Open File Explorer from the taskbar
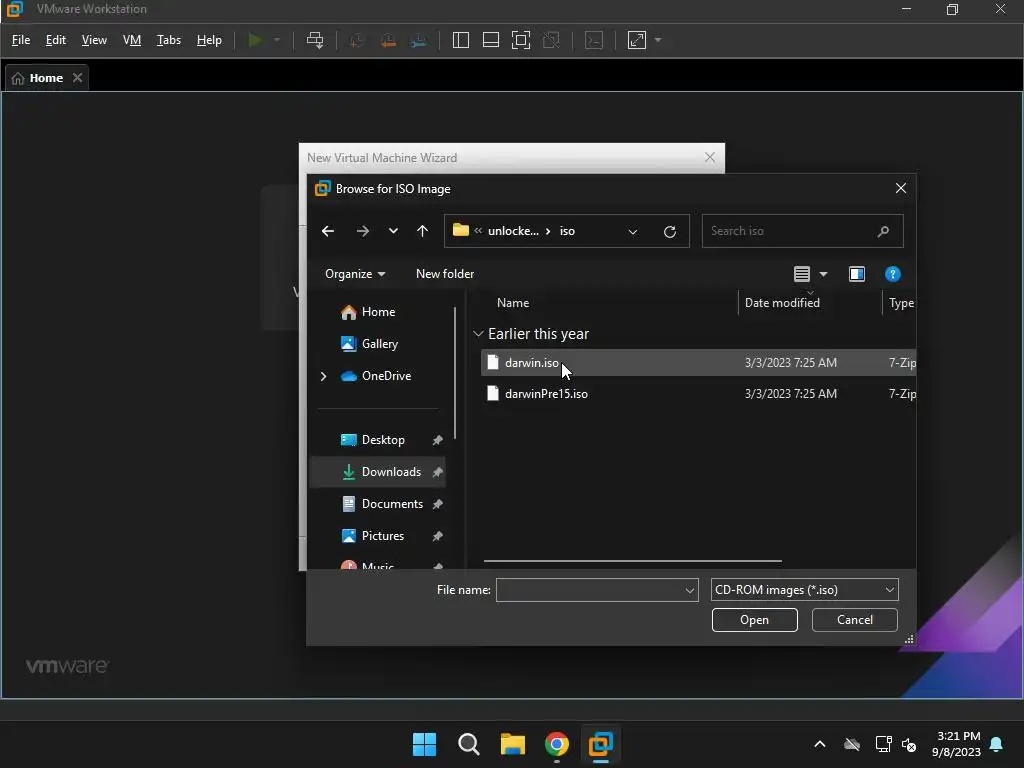Image resolution: width=1024 pixels, height=768 pixels. tap(513, 744)
